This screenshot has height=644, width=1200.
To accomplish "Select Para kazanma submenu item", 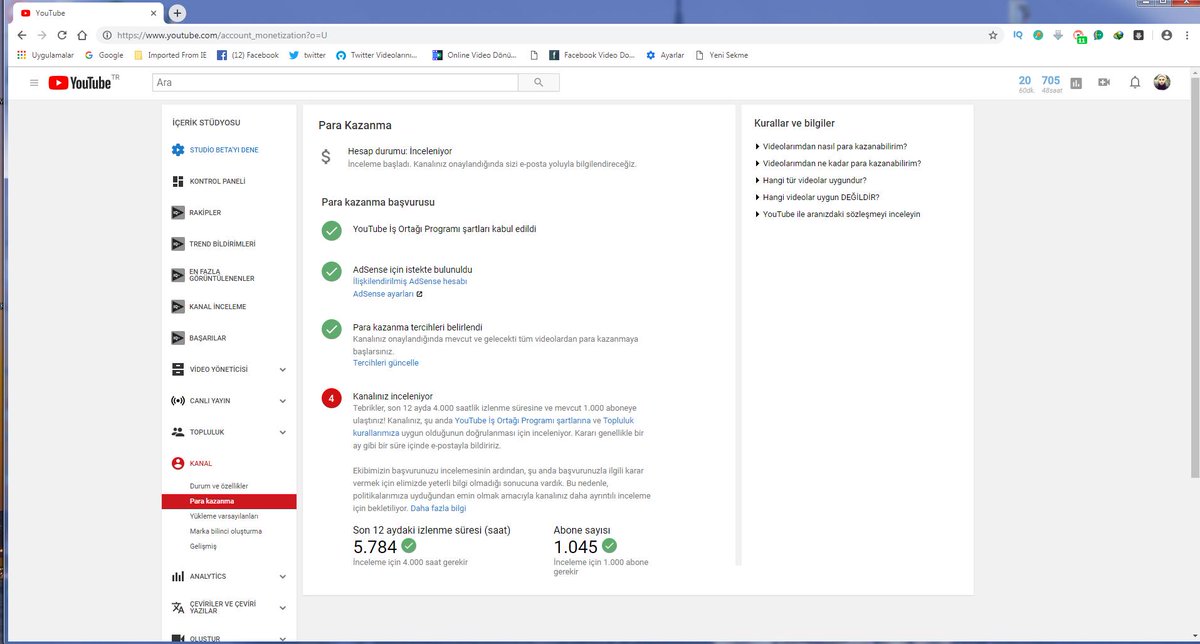I will (229, 501).
